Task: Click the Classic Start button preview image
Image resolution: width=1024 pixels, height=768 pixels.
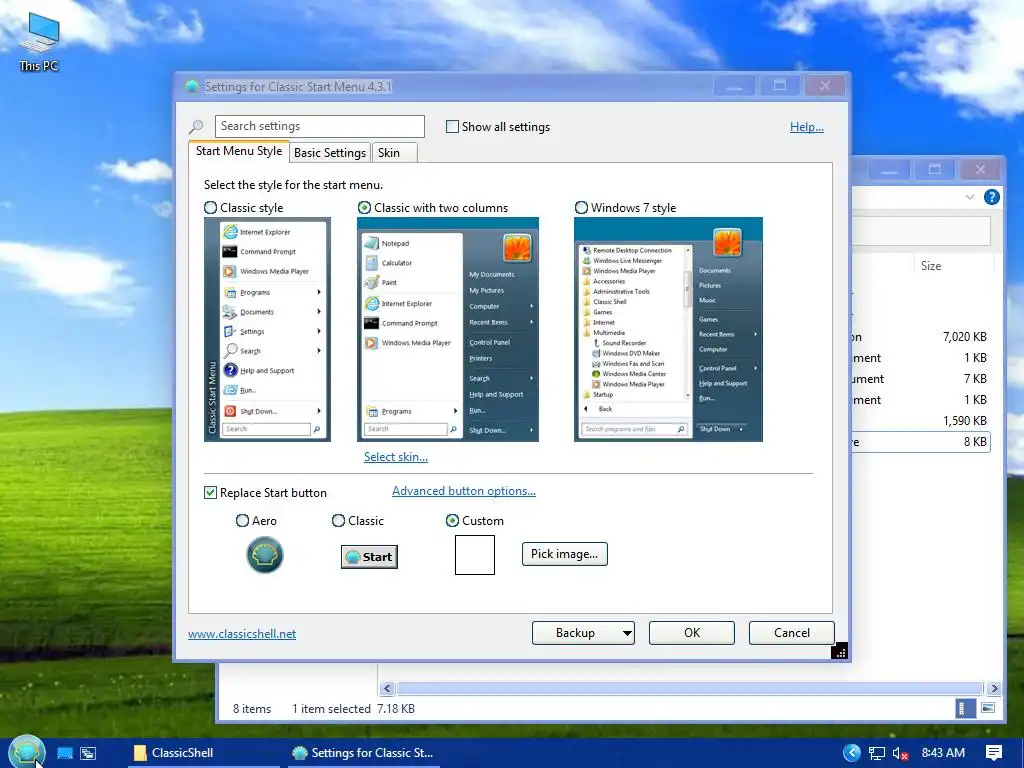Action: tap(369, 556)
